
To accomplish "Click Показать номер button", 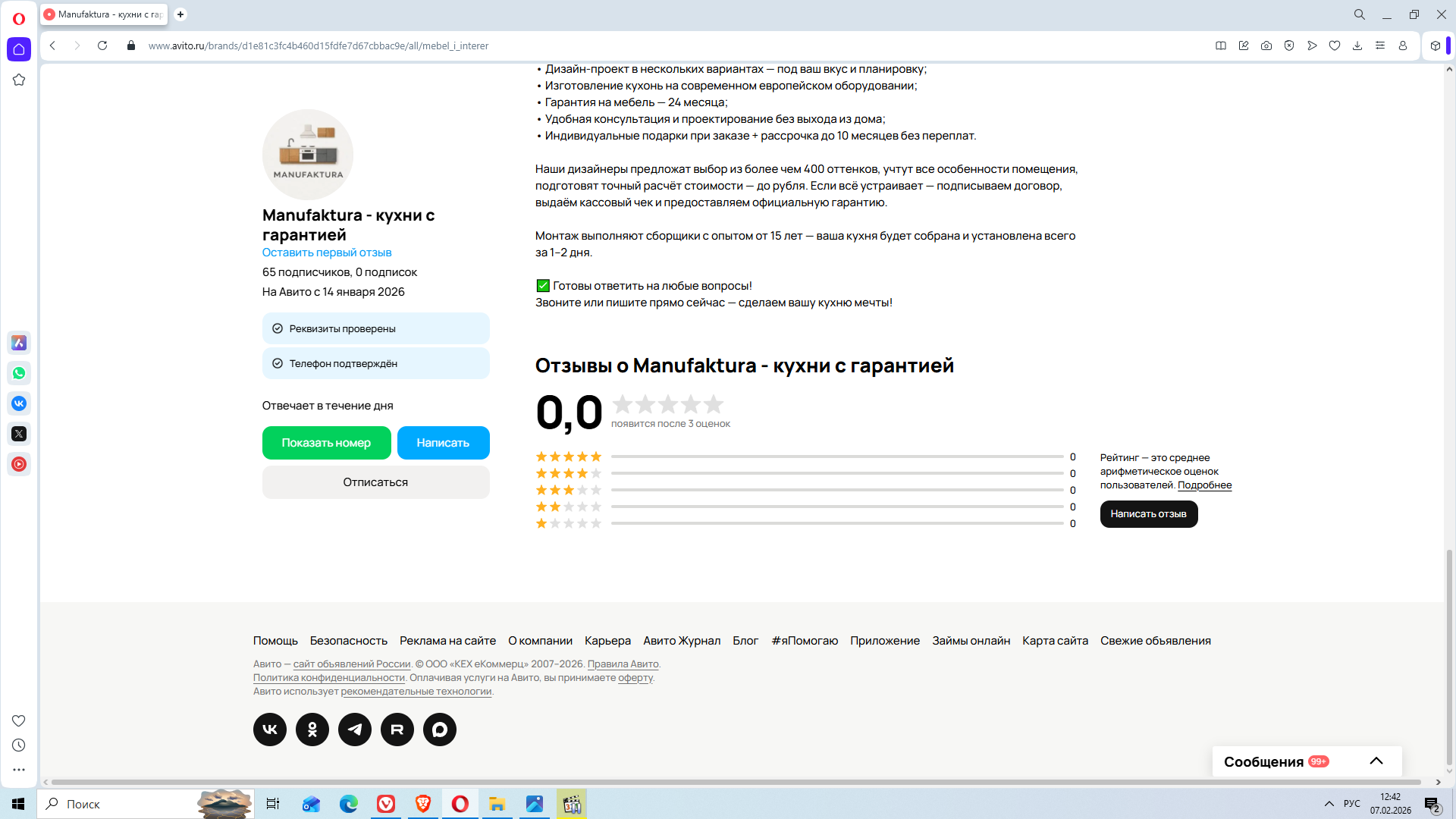I will click(x=326, y=443).
